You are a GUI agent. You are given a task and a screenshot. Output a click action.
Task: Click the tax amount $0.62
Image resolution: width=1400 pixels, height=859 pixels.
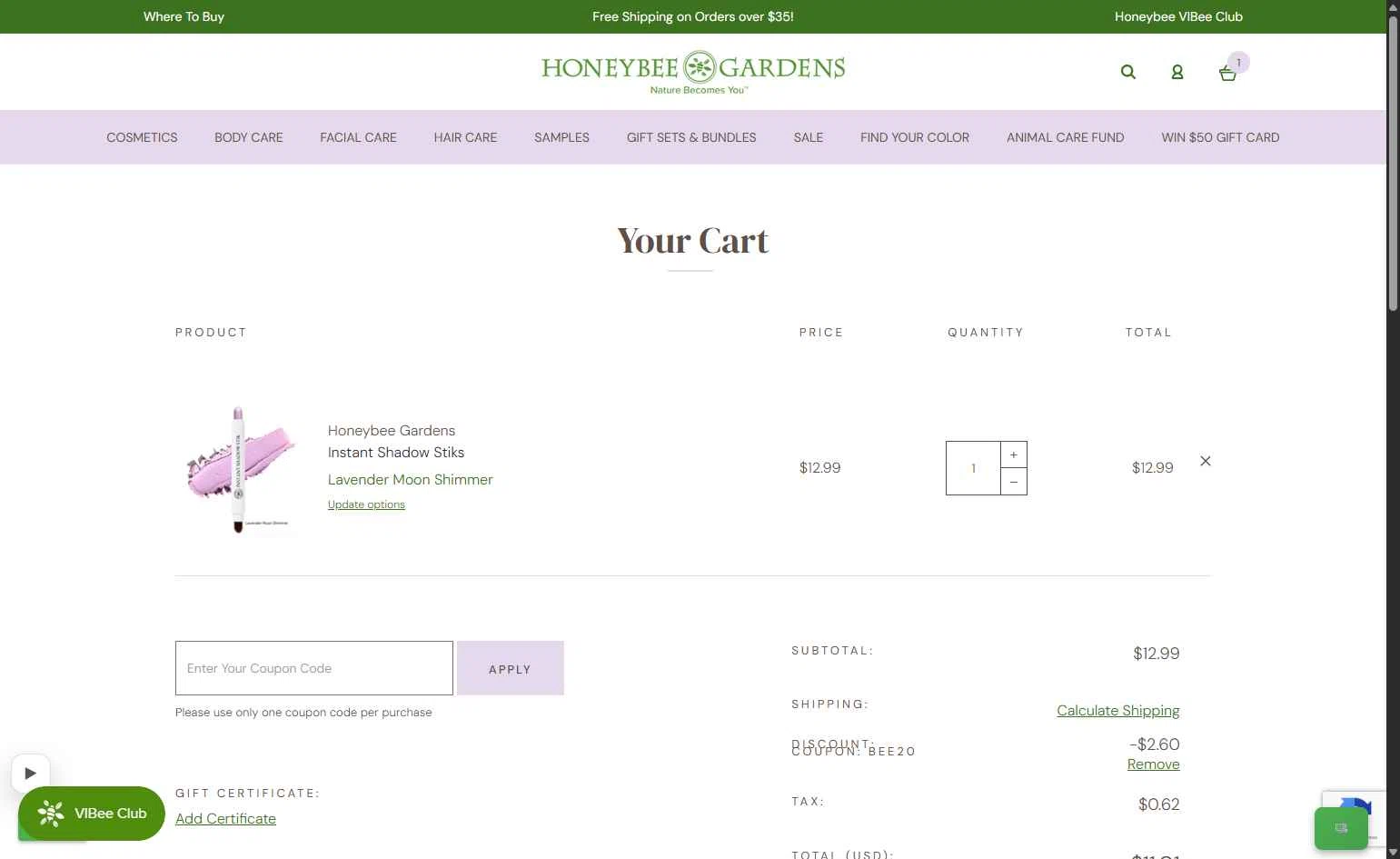tap(1158, 804)
